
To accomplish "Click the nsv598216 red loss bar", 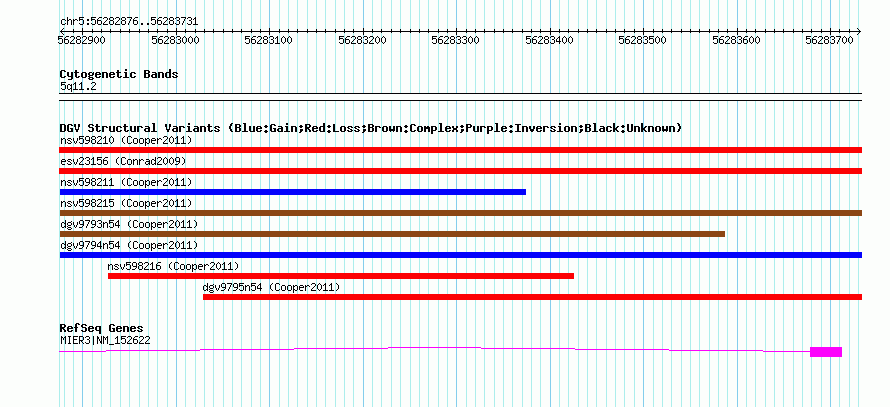I will pos(341,276).
